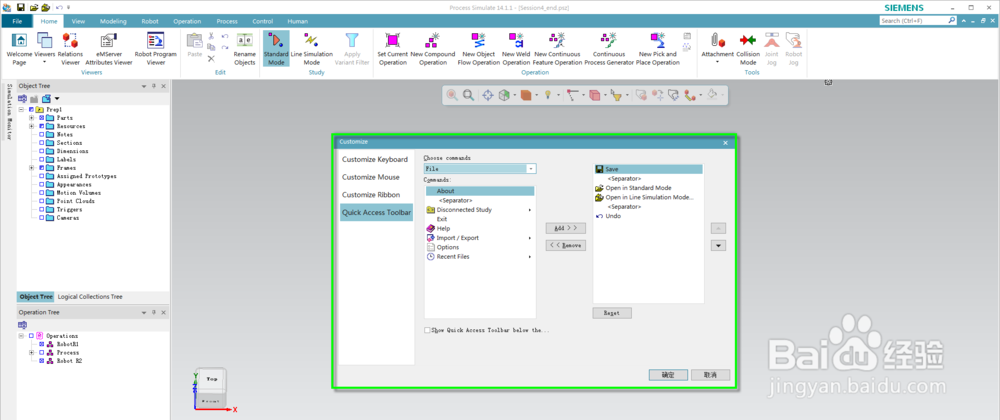Toggle the Cameras folder checkbox

tap(42, 217)
